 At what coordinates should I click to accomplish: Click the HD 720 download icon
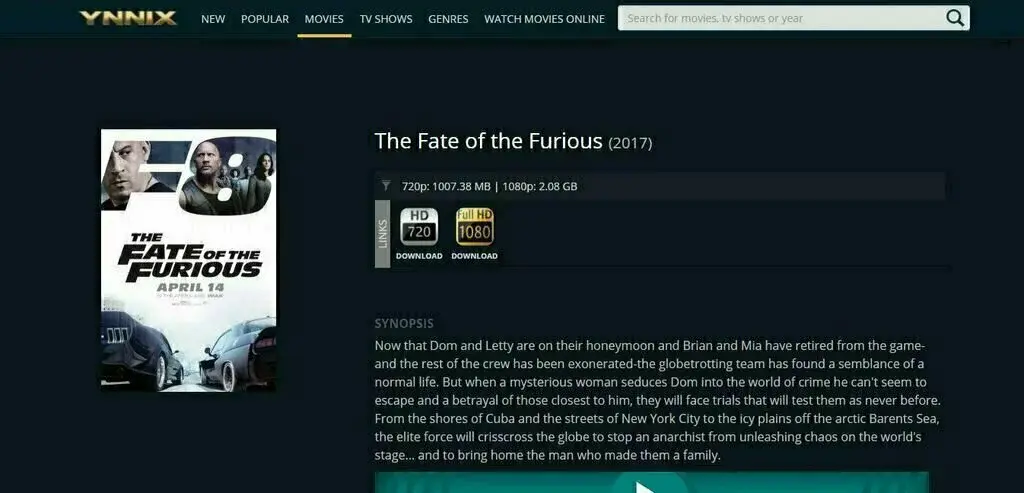coord(419,227)
